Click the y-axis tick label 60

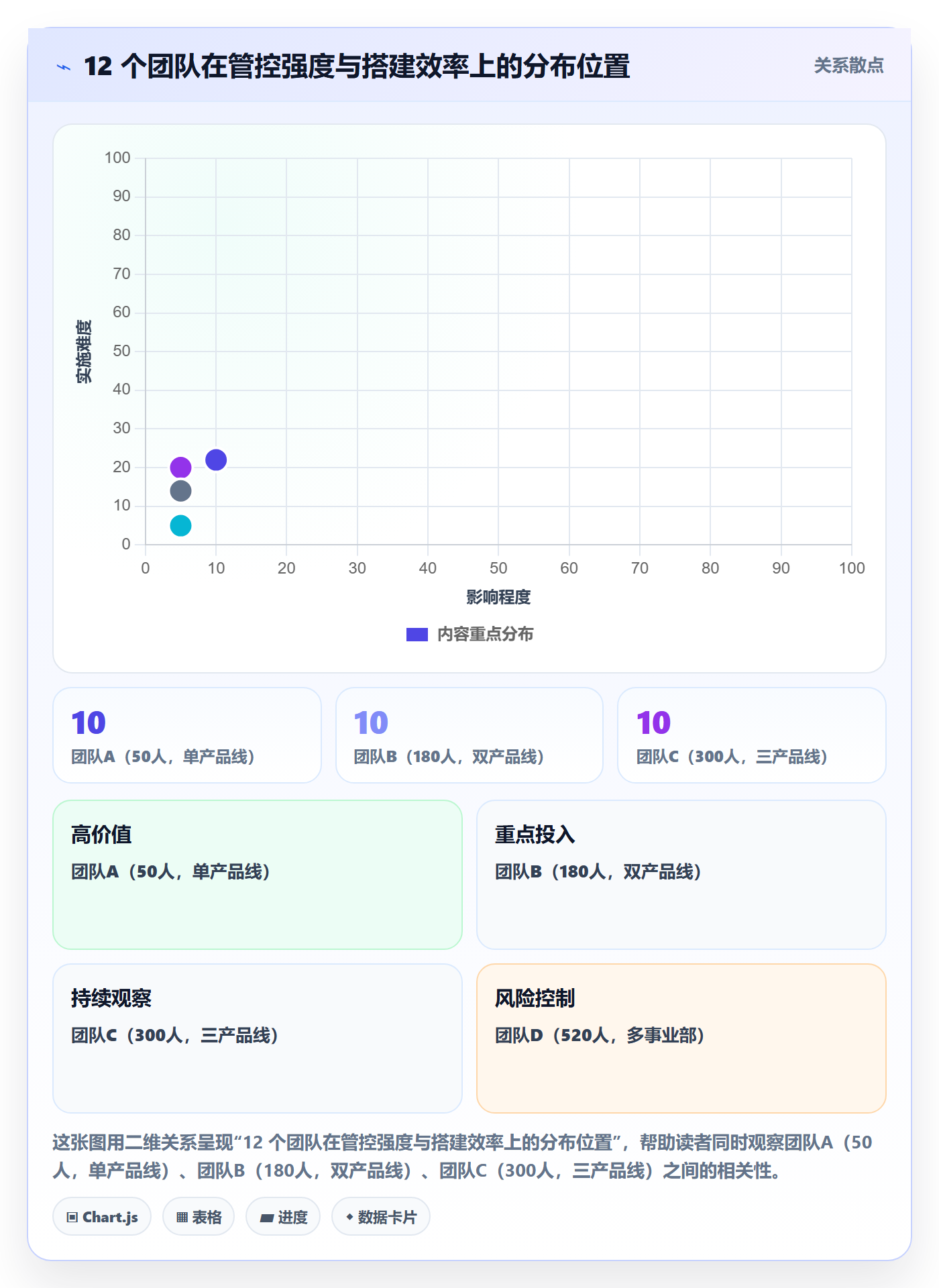pos(121,312)
